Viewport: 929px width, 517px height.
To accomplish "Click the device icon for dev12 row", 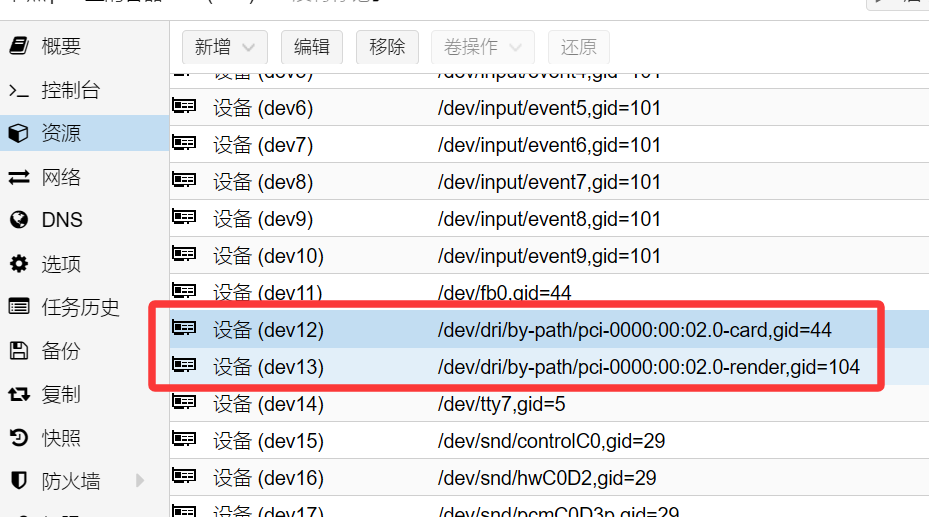I will (x=184, y=329).
